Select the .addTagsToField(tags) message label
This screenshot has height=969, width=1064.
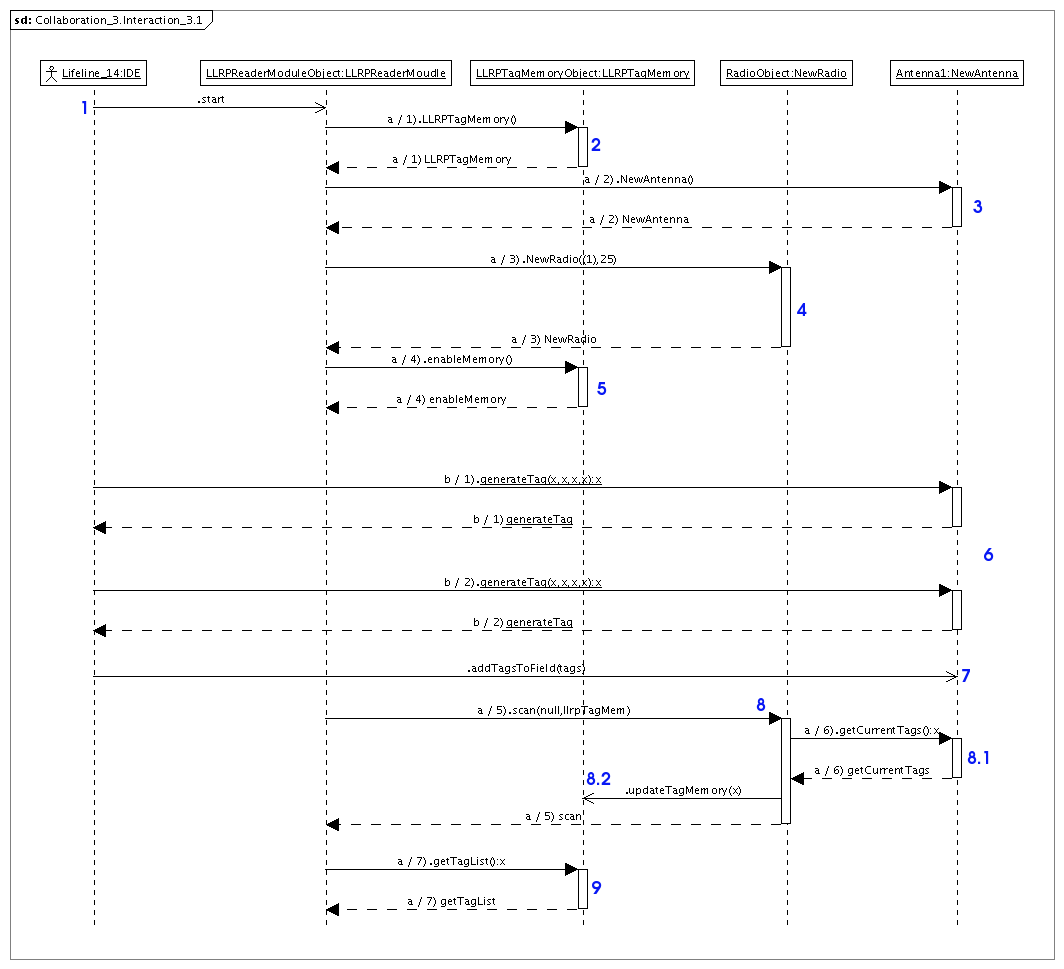click(526, 668)
